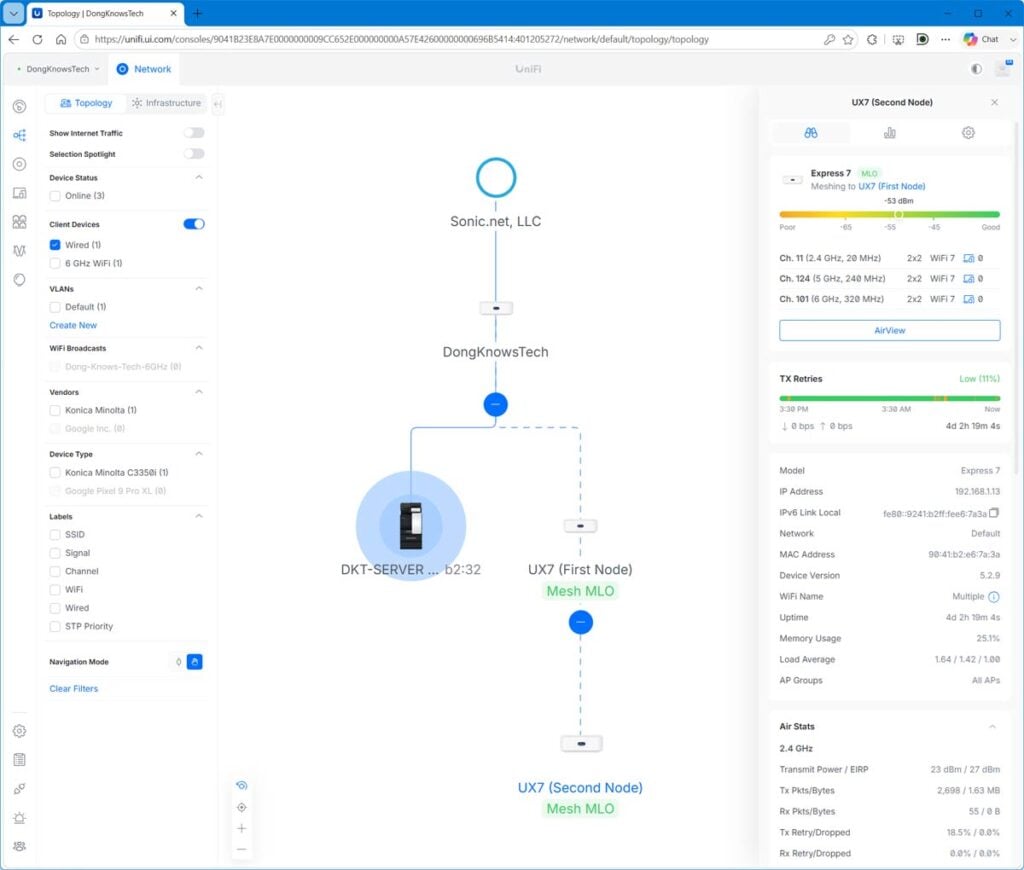1024x870 pixels.
Task: Check the 6 GHz WiFi (1) checkbox
Action: click(55, 263)
